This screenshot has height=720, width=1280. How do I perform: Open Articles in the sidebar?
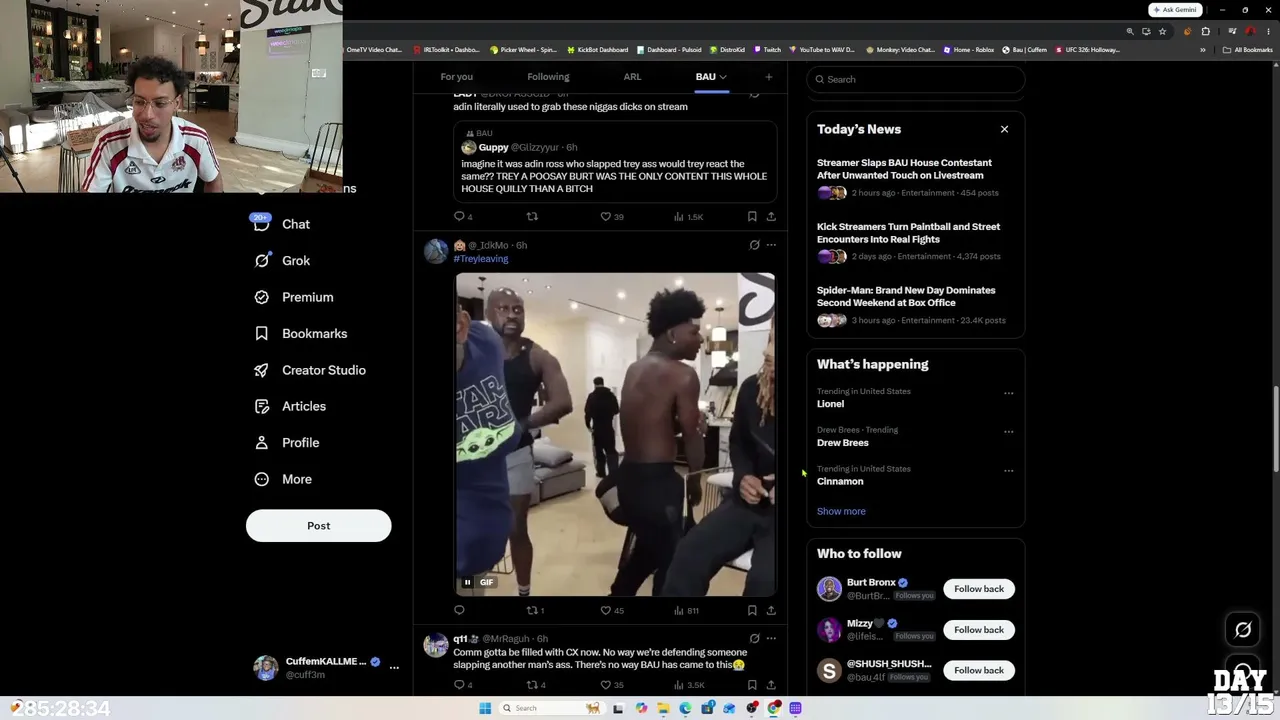[290, 406]
